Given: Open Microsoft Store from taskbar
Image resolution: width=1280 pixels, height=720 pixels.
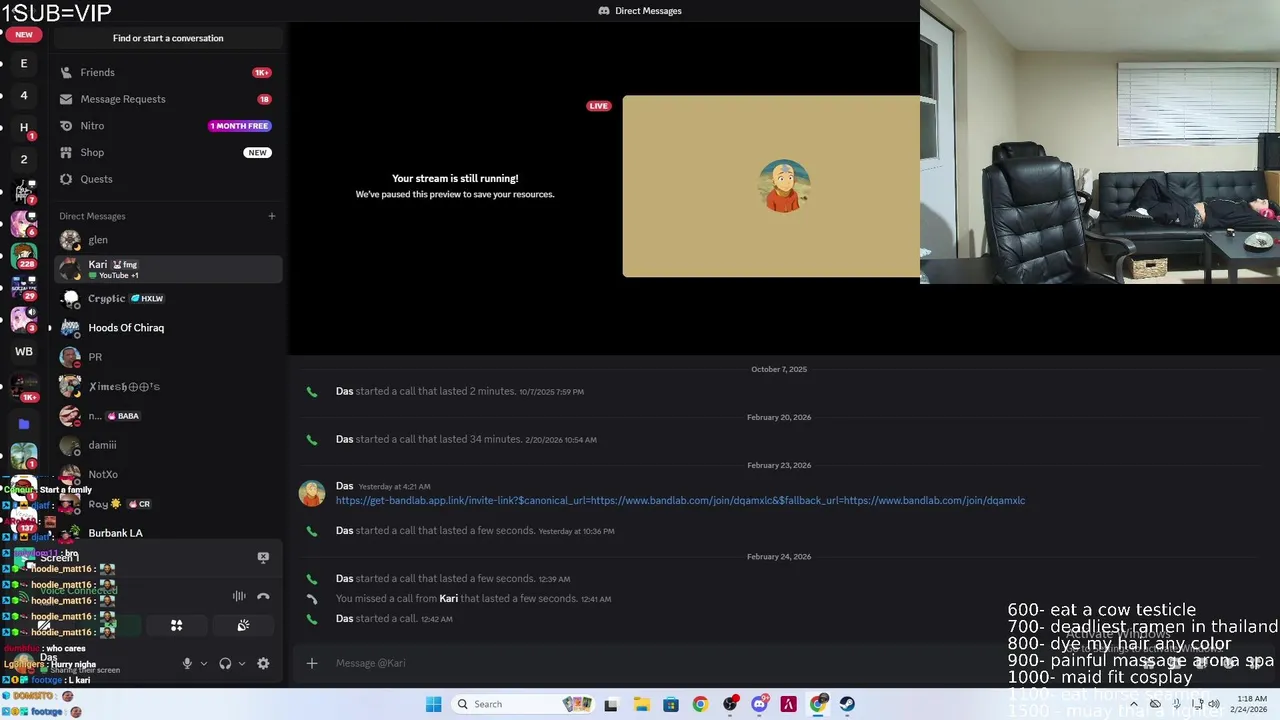Looking at the screenshot, I should (x=670, y=704).
